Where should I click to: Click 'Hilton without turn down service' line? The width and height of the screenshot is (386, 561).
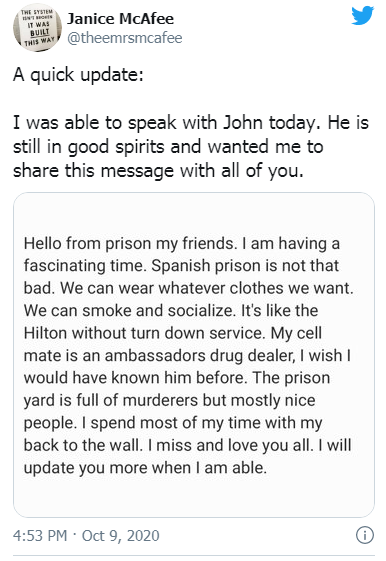(173, 333)
